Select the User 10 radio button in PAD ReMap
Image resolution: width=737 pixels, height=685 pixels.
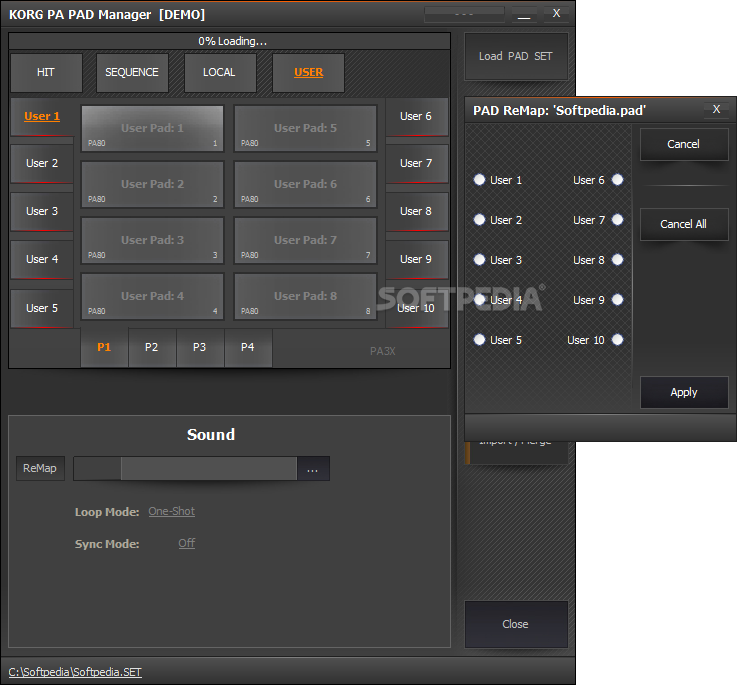(x=618, y=339)
